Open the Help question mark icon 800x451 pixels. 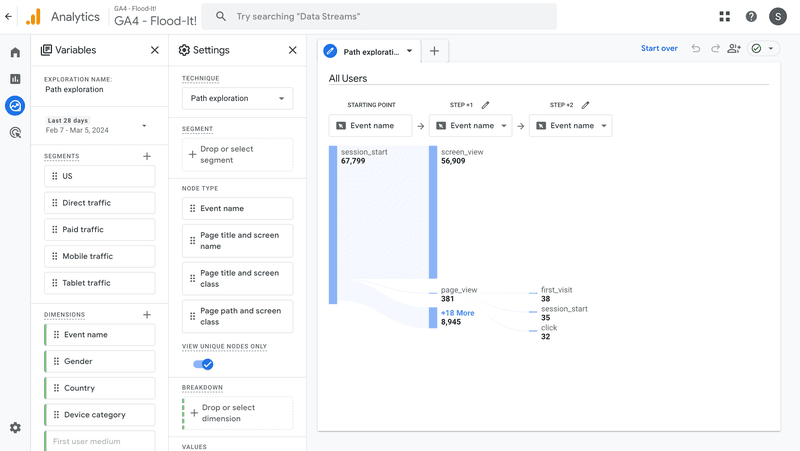click(x=751, y=17)
